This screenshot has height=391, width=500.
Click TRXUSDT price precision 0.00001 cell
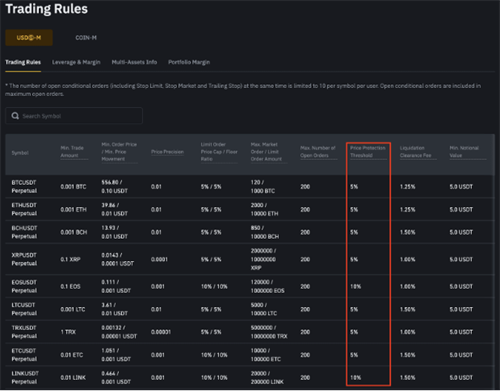pos(161,332)
